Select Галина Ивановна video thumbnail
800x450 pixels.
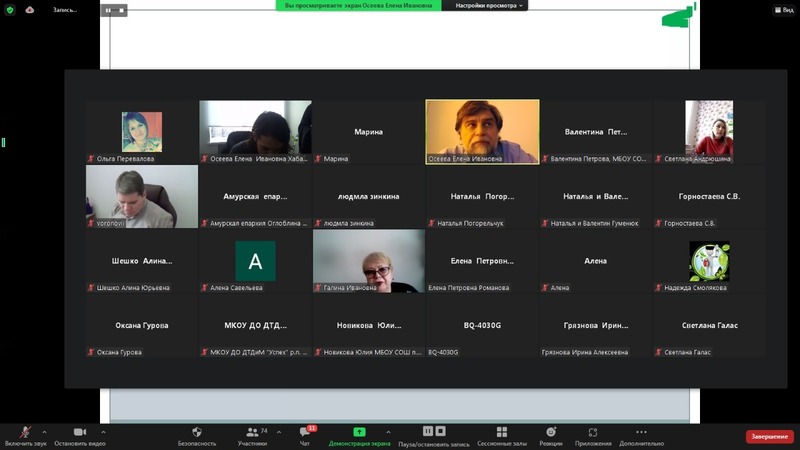(x=369, y=261)
